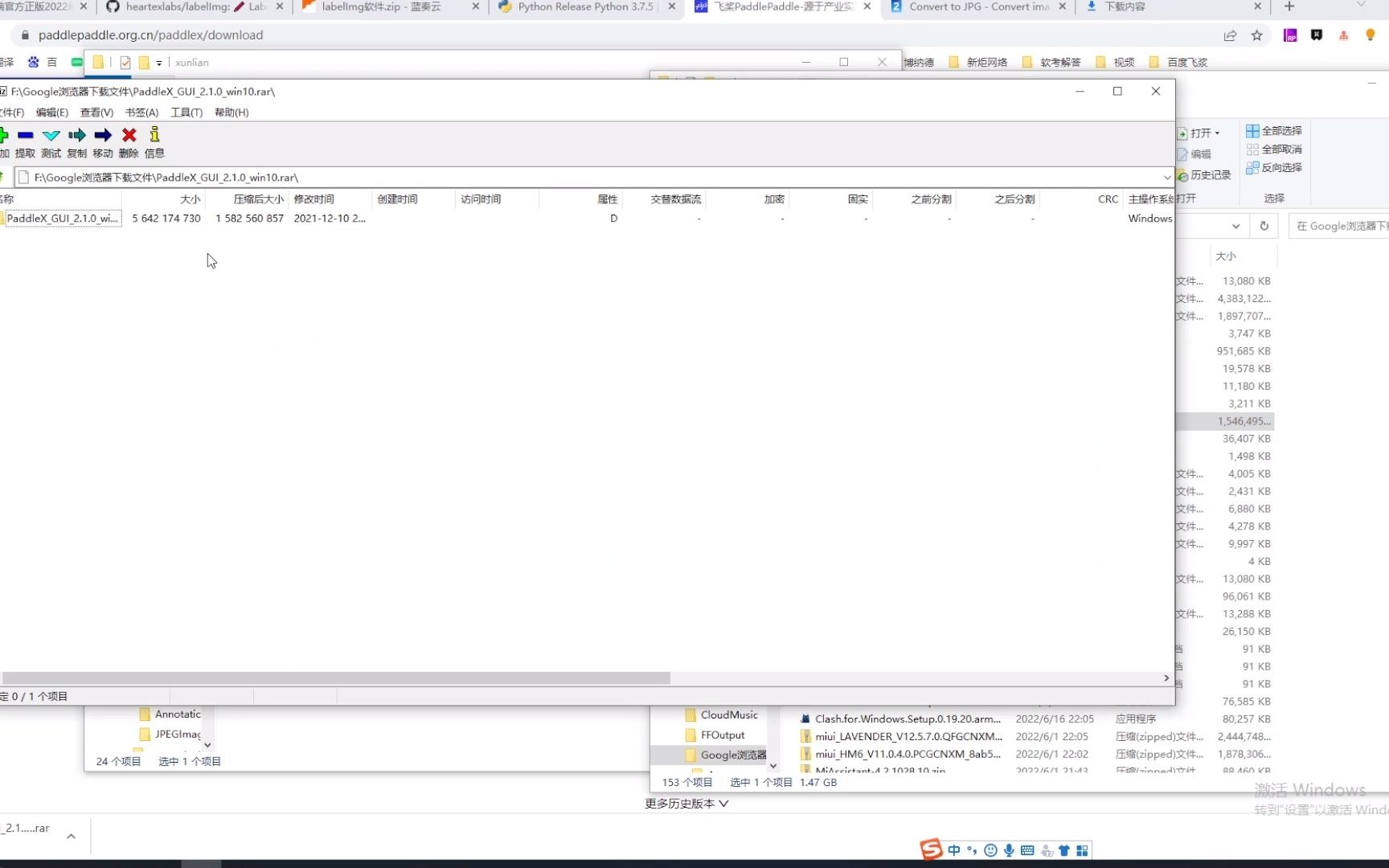Viewport: 1389px width, 868px height.
Task: Click 历史记录 in Explorer ribbon
Action: pos(1204,174)
